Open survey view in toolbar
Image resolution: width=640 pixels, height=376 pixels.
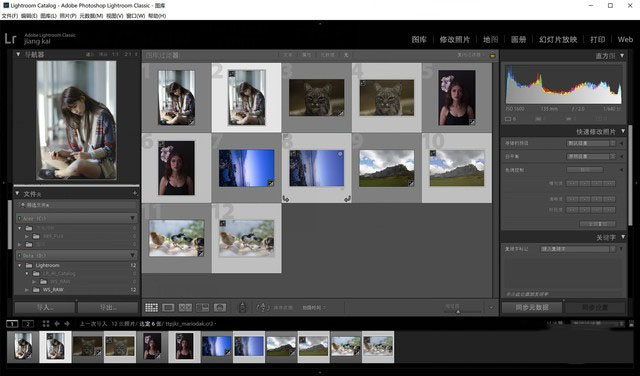(x=202, y=307)
